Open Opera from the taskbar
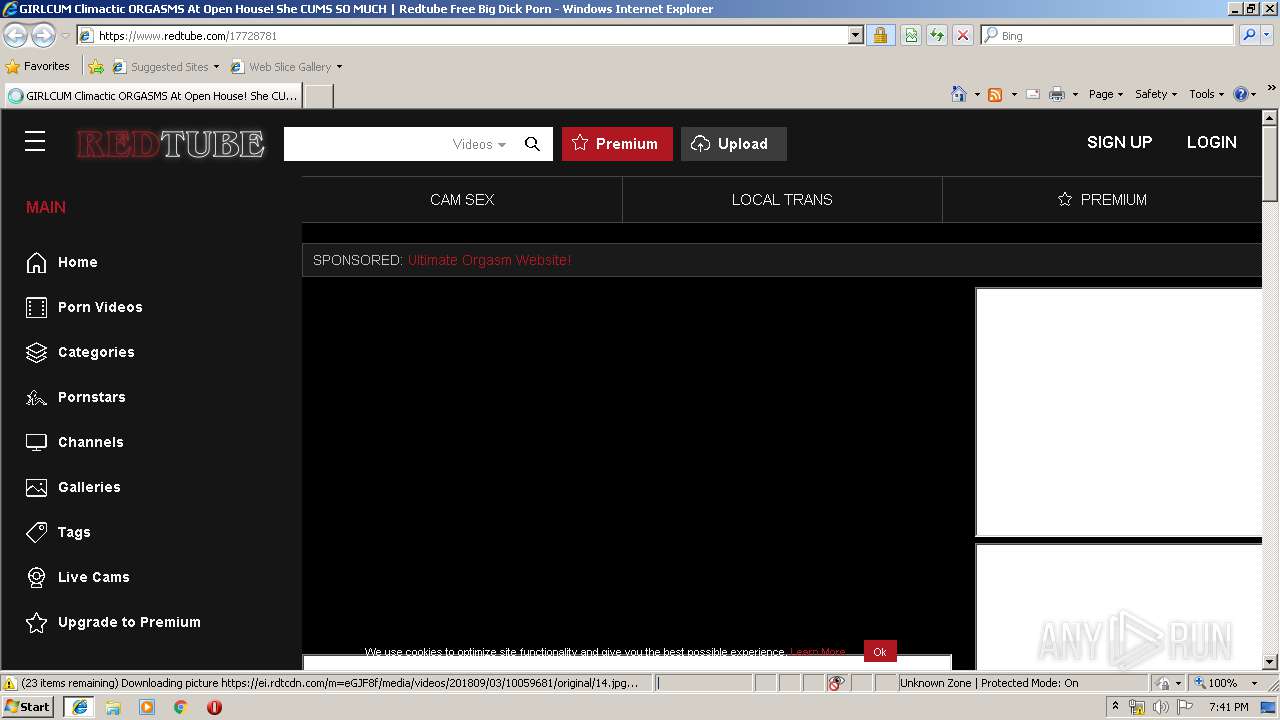The width and height of the screenshot is (1280, 720). [214, 707]
